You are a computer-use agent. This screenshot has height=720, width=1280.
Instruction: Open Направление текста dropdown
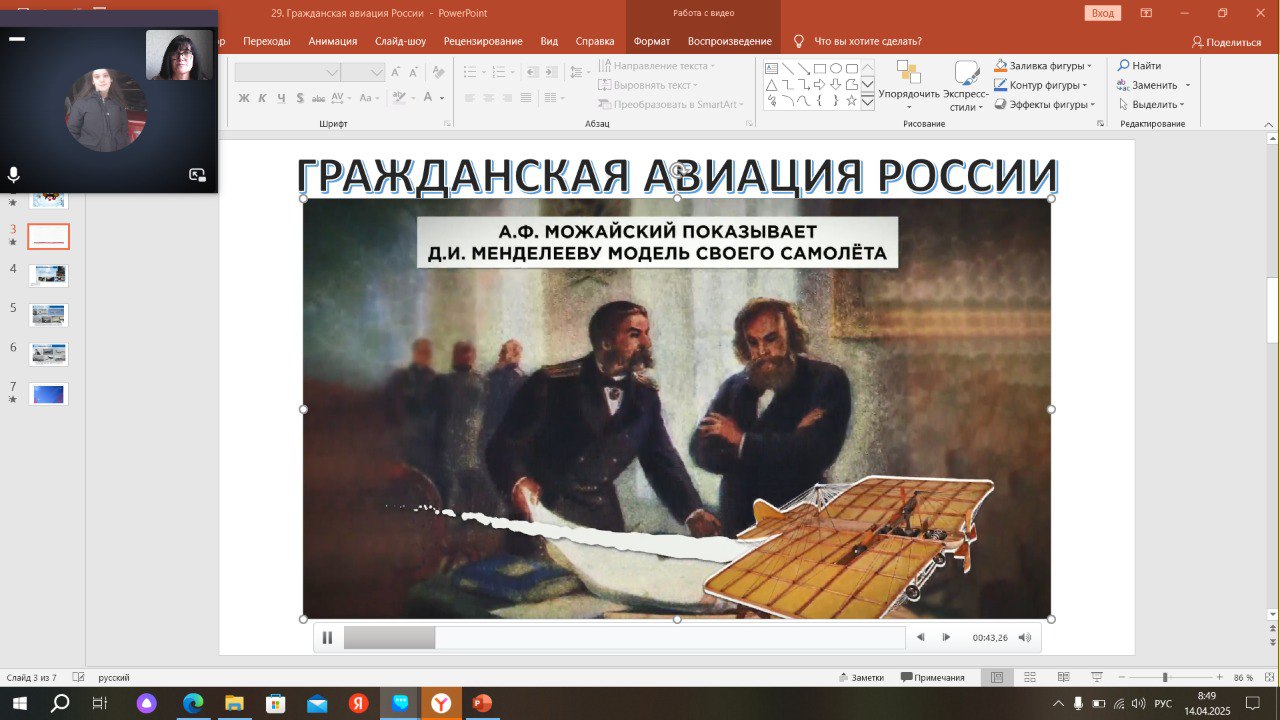[658, 66]
